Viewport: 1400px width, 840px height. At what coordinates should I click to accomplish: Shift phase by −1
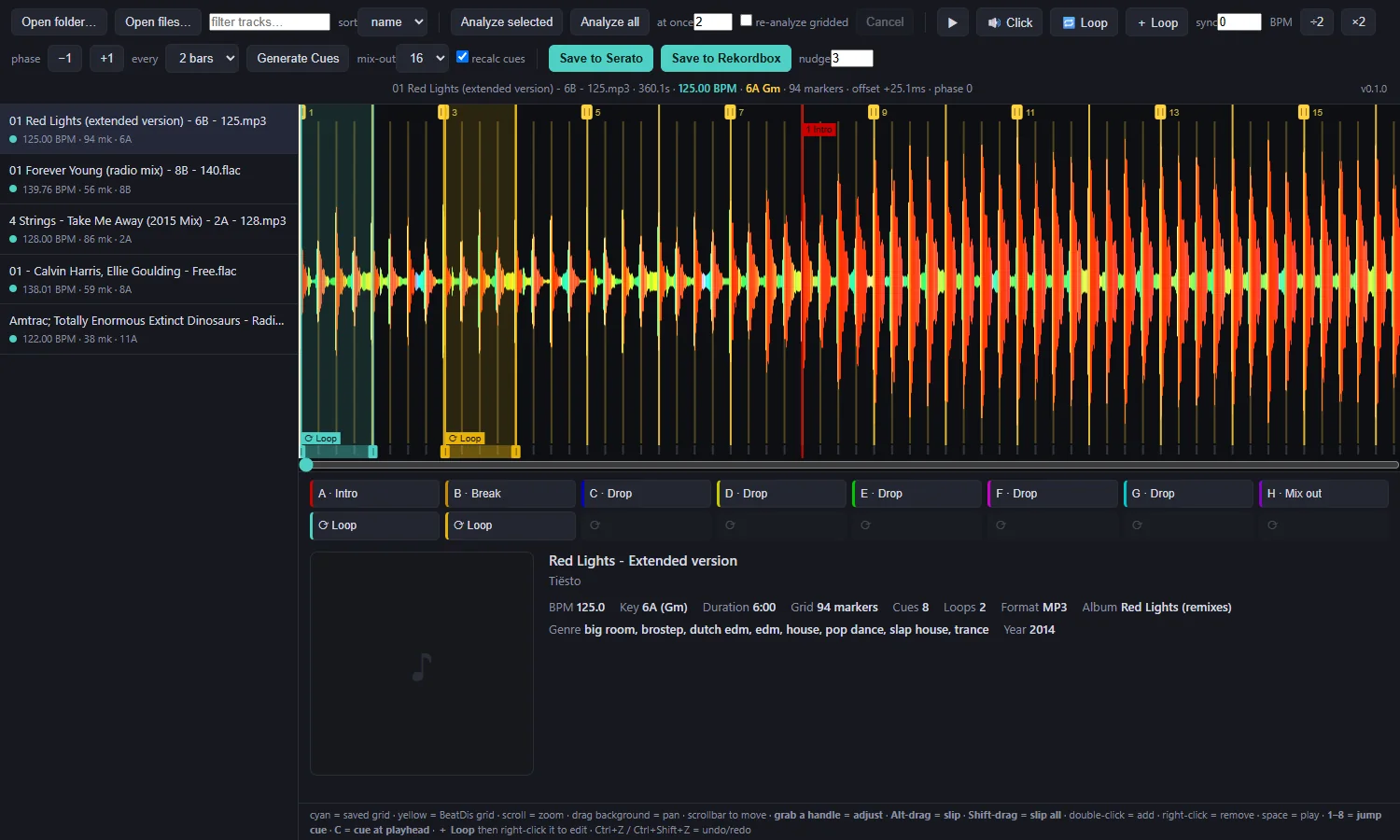coord(64,58)
